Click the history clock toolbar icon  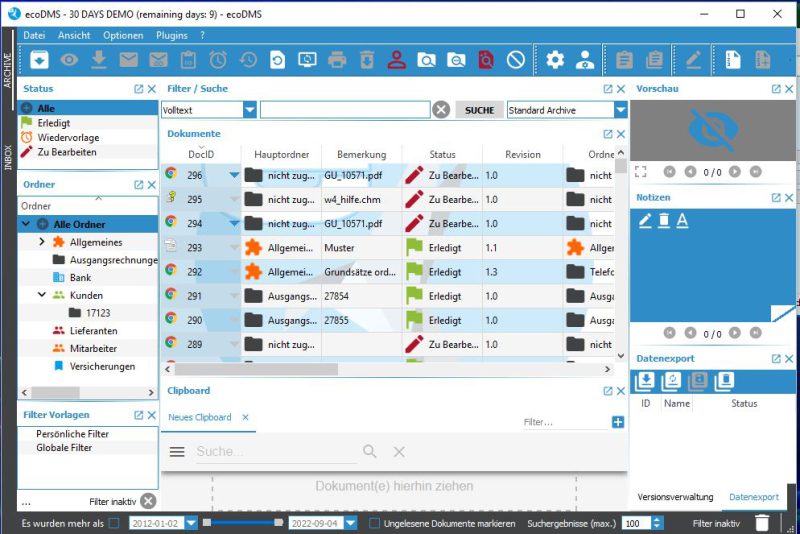coord(248,60)
